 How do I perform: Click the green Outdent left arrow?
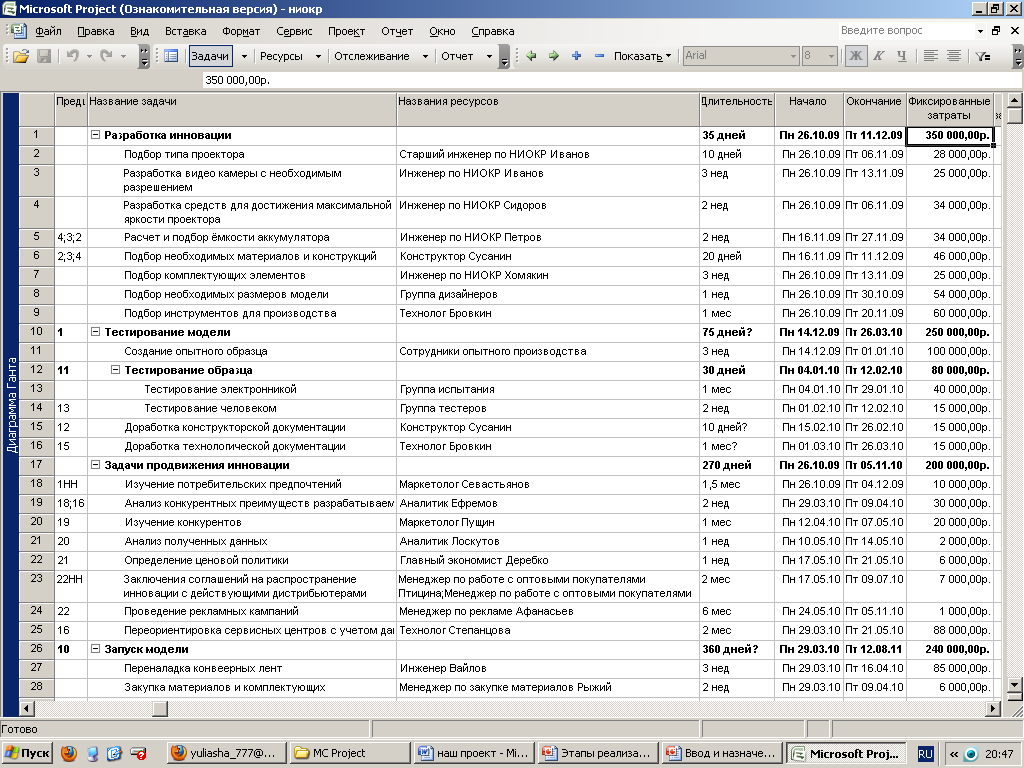[531, 56]
